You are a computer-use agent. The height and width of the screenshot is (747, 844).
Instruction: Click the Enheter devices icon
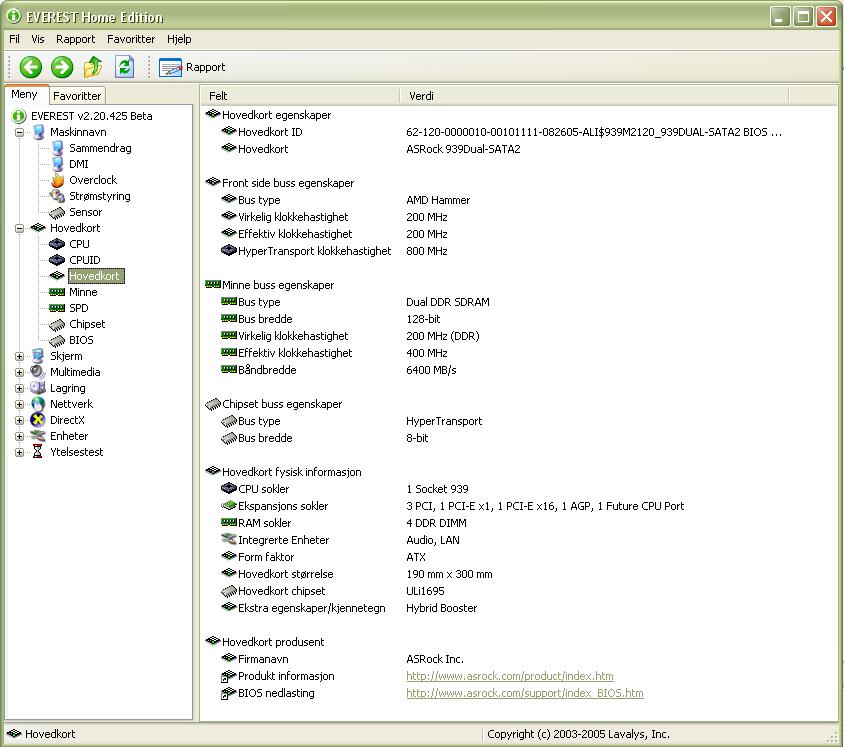(x=38, y=436)
